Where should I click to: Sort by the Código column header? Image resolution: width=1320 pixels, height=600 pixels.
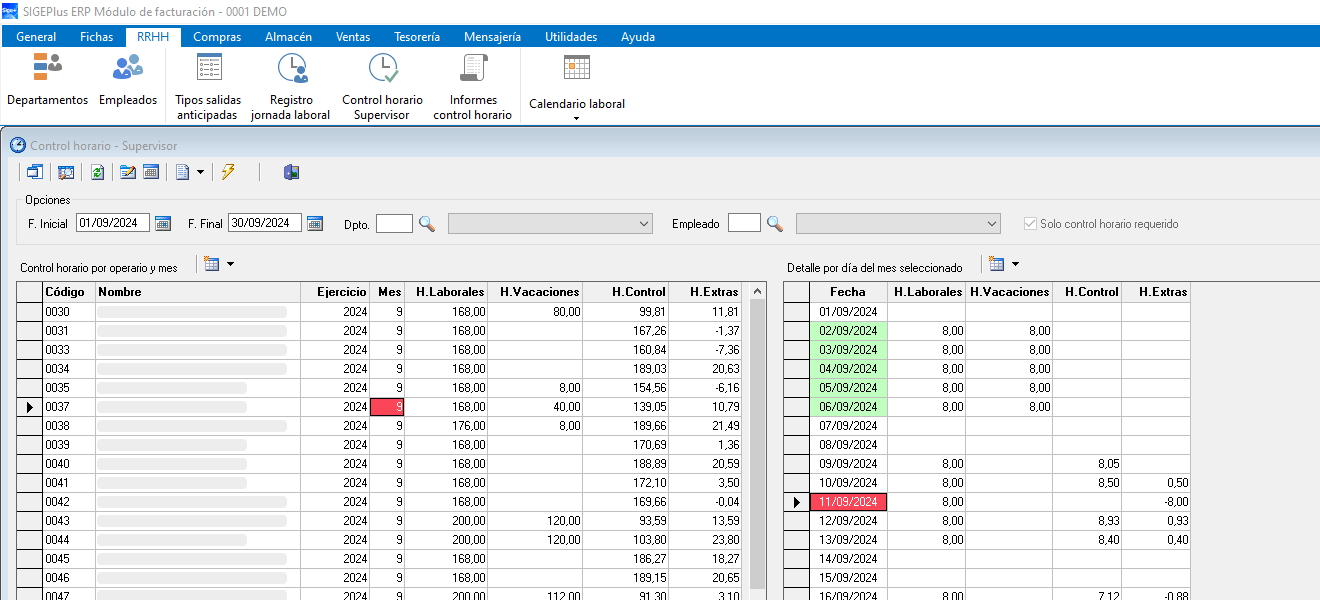[69, 292]
